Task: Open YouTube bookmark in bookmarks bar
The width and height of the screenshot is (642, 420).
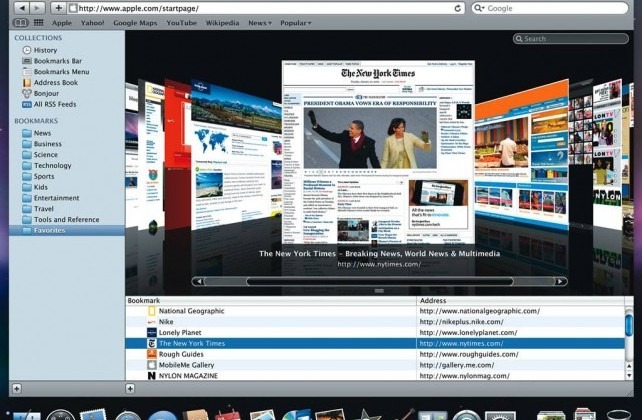Action: pyautogui.click(x=181, y=23)
